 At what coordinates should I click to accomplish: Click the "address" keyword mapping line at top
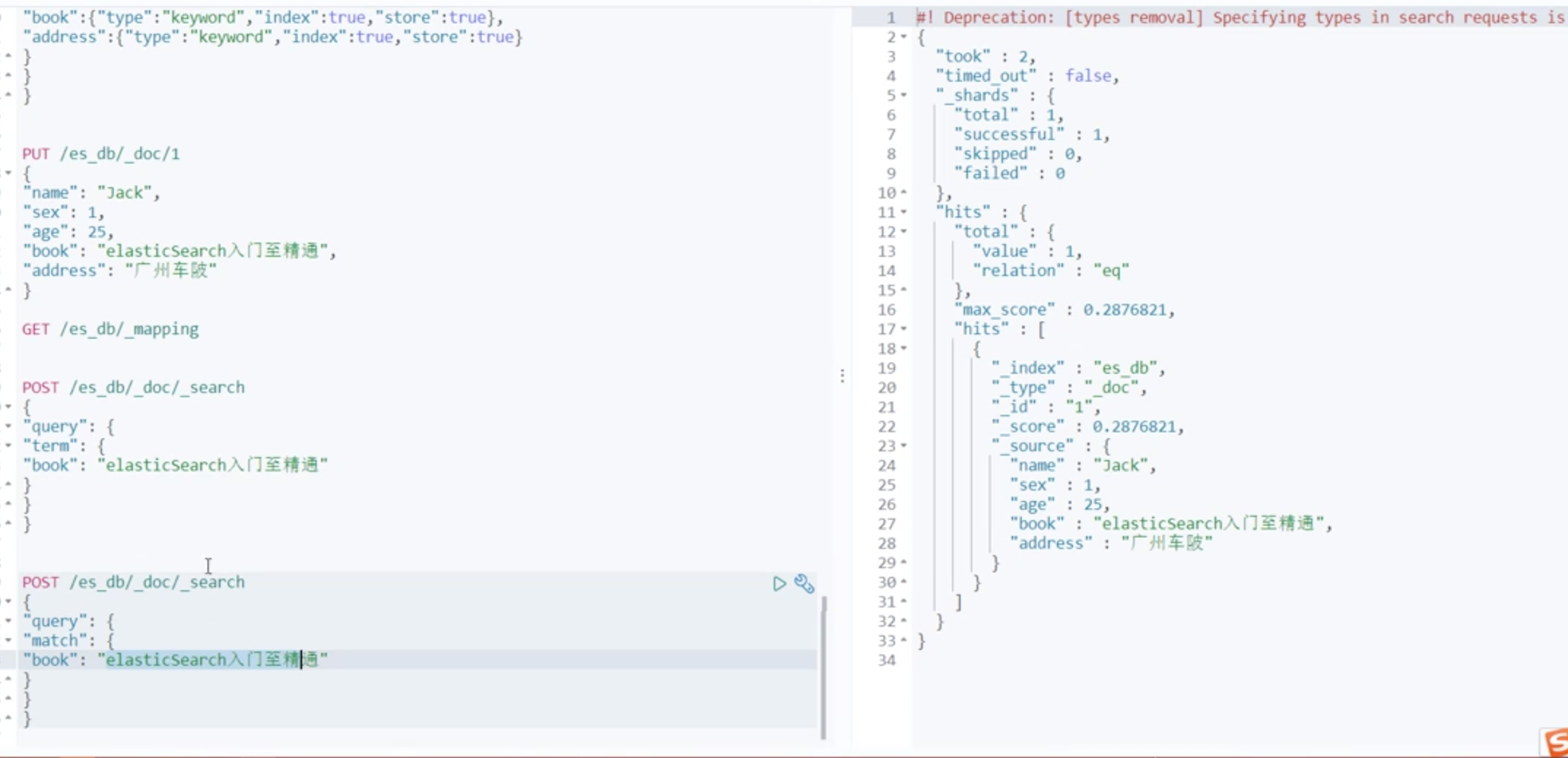click(x=272, y=37)
